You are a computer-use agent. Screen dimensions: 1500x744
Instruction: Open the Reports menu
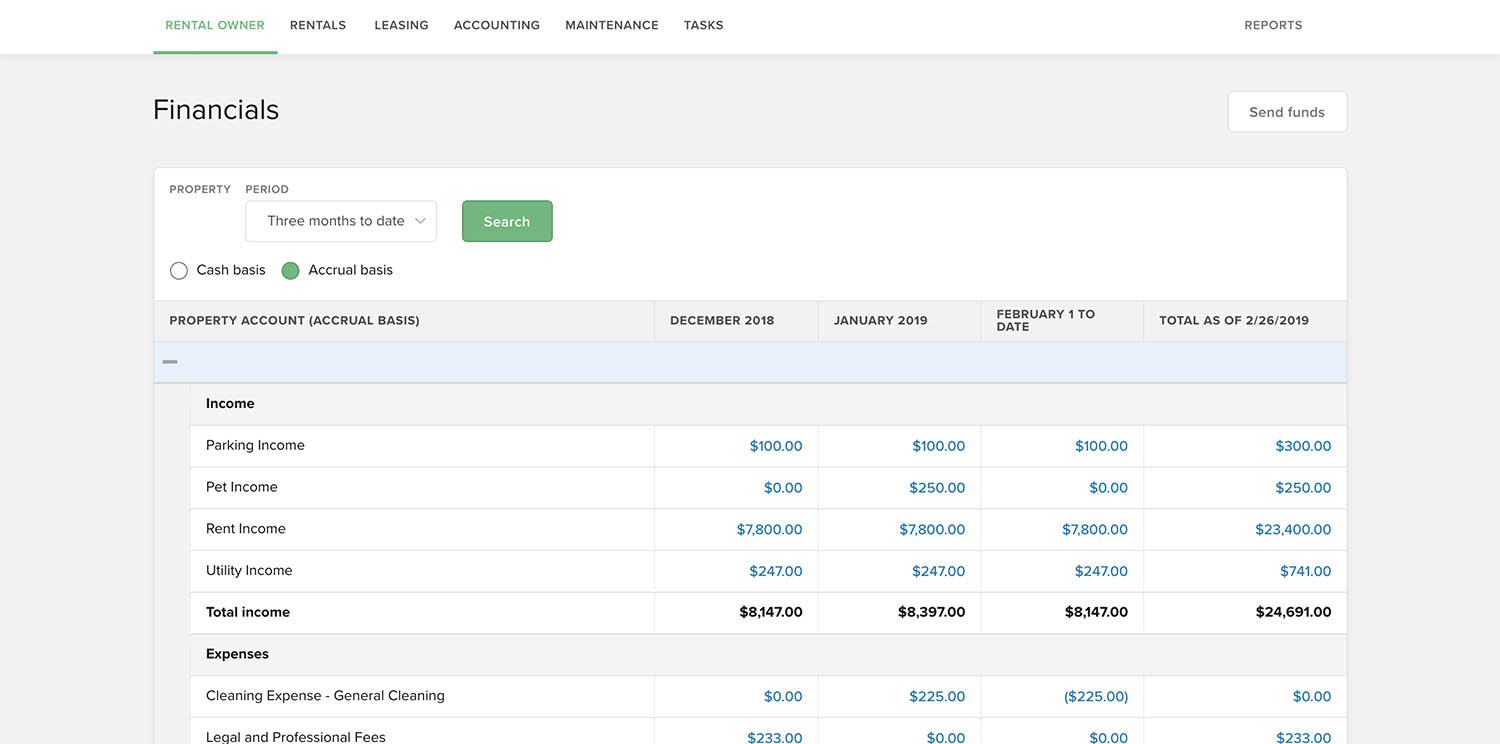pos(1273,24)
